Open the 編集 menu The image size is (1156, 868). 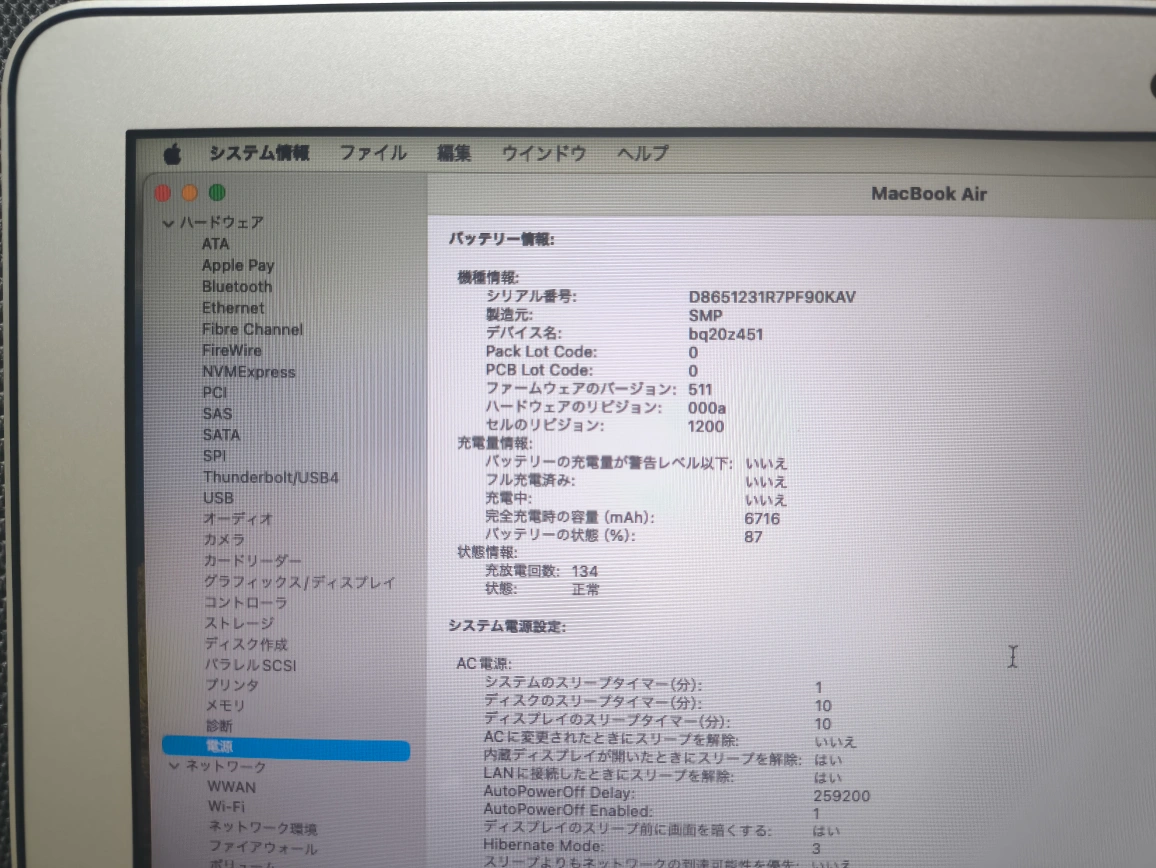pyautogui.click(x=453, y=153)
